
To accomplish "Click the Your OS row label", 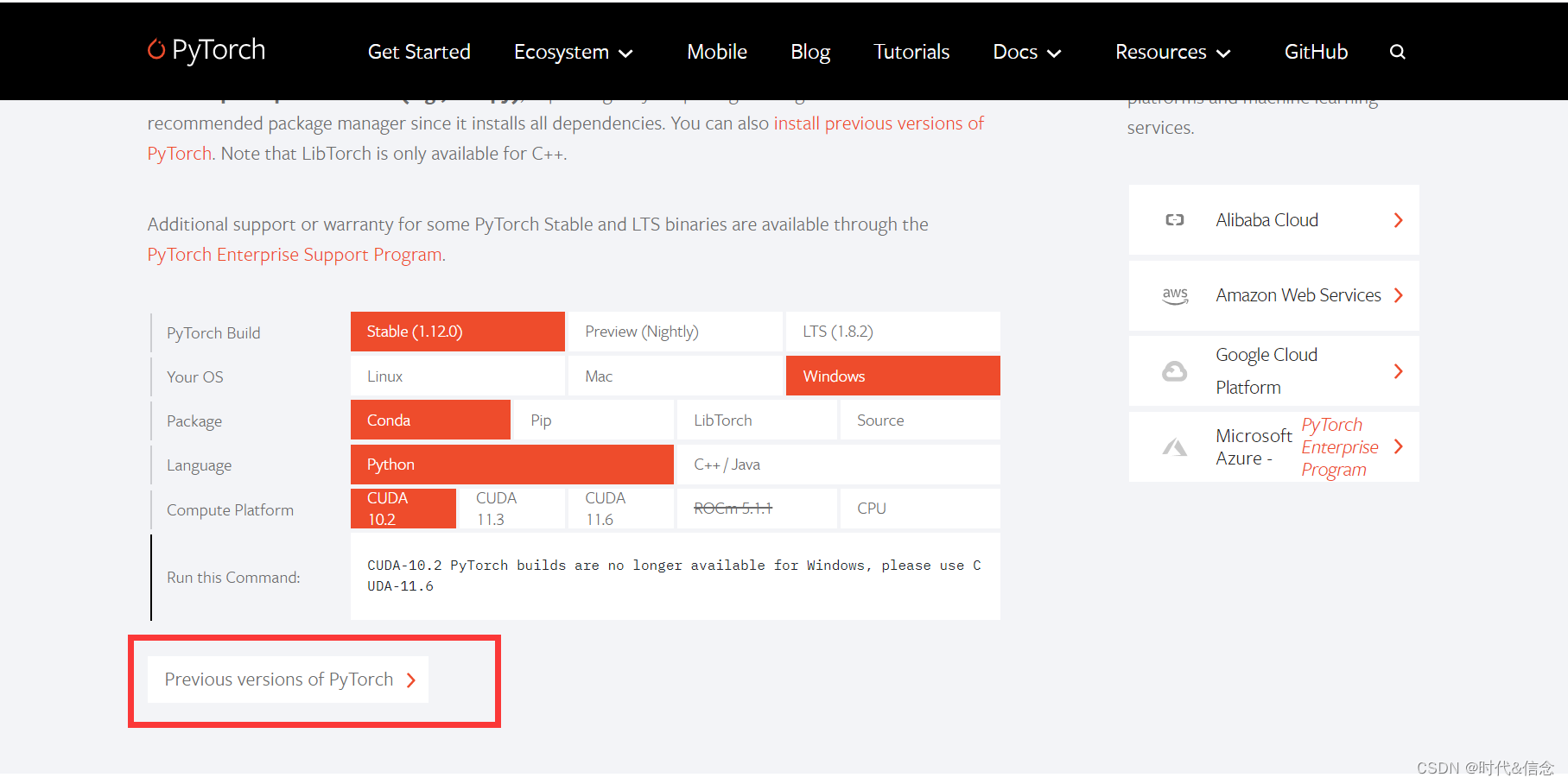I will 195,377.
